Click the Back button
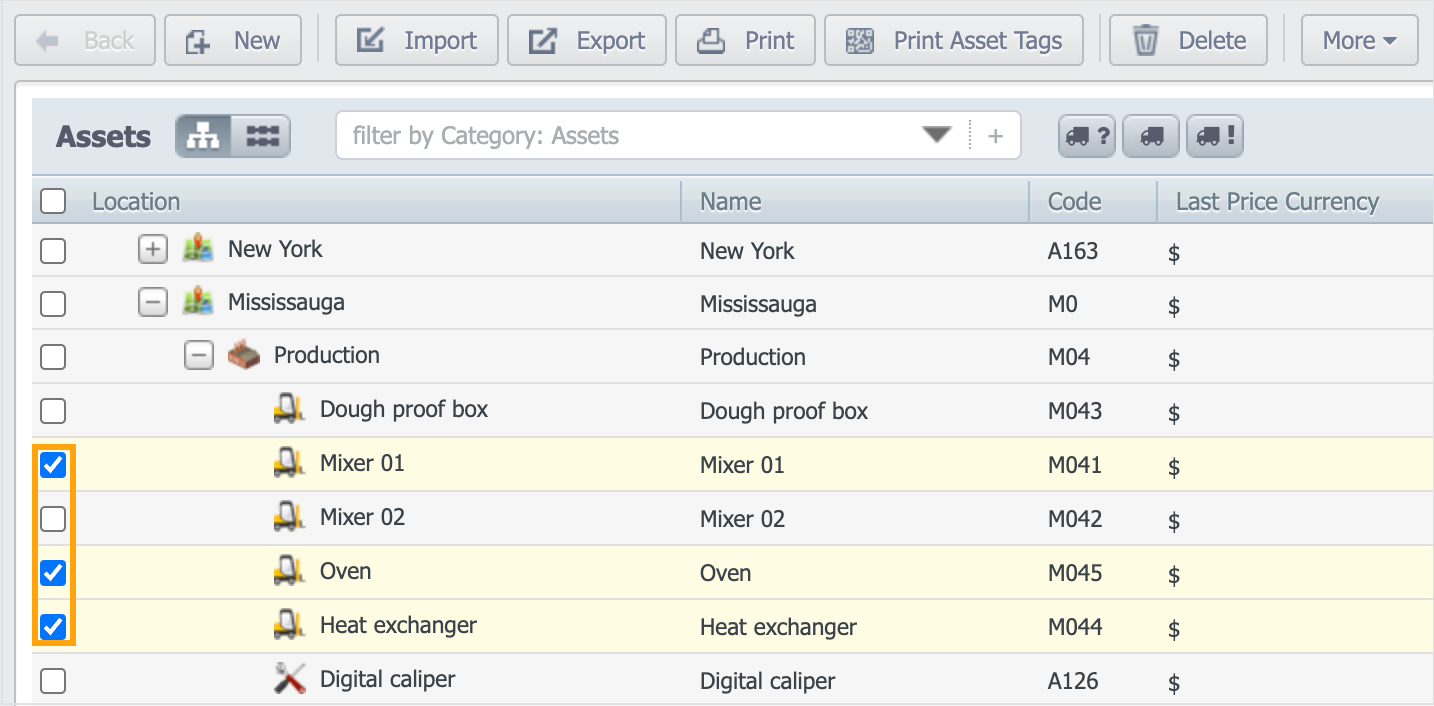The image size is (1434, 706). click(85, 41)
